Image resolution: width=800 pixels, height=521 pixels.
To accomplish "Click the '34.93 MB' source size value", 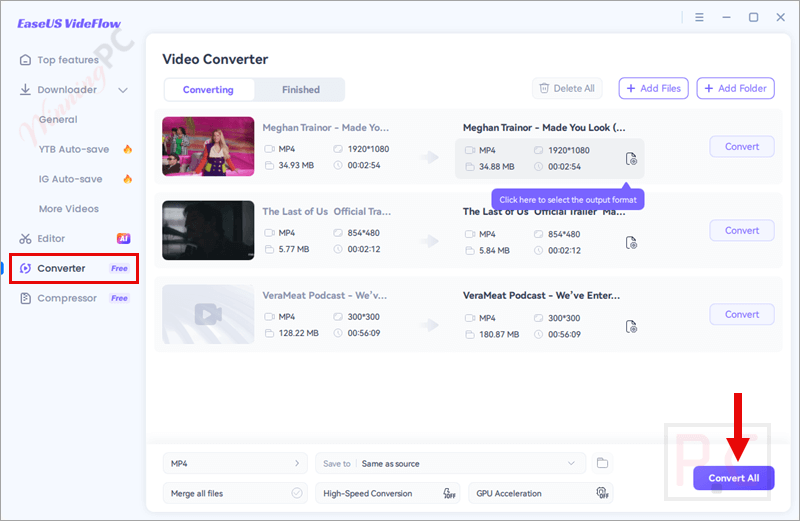I will [x=296, y=165].
